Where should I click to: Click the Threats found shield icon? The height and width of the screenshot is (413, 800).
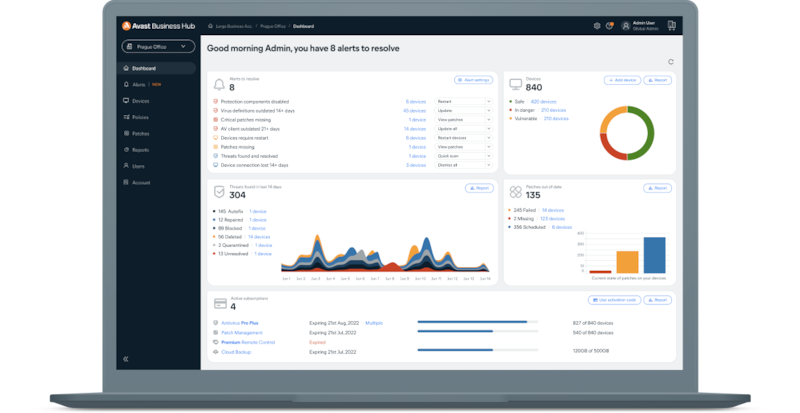(219, 192)
